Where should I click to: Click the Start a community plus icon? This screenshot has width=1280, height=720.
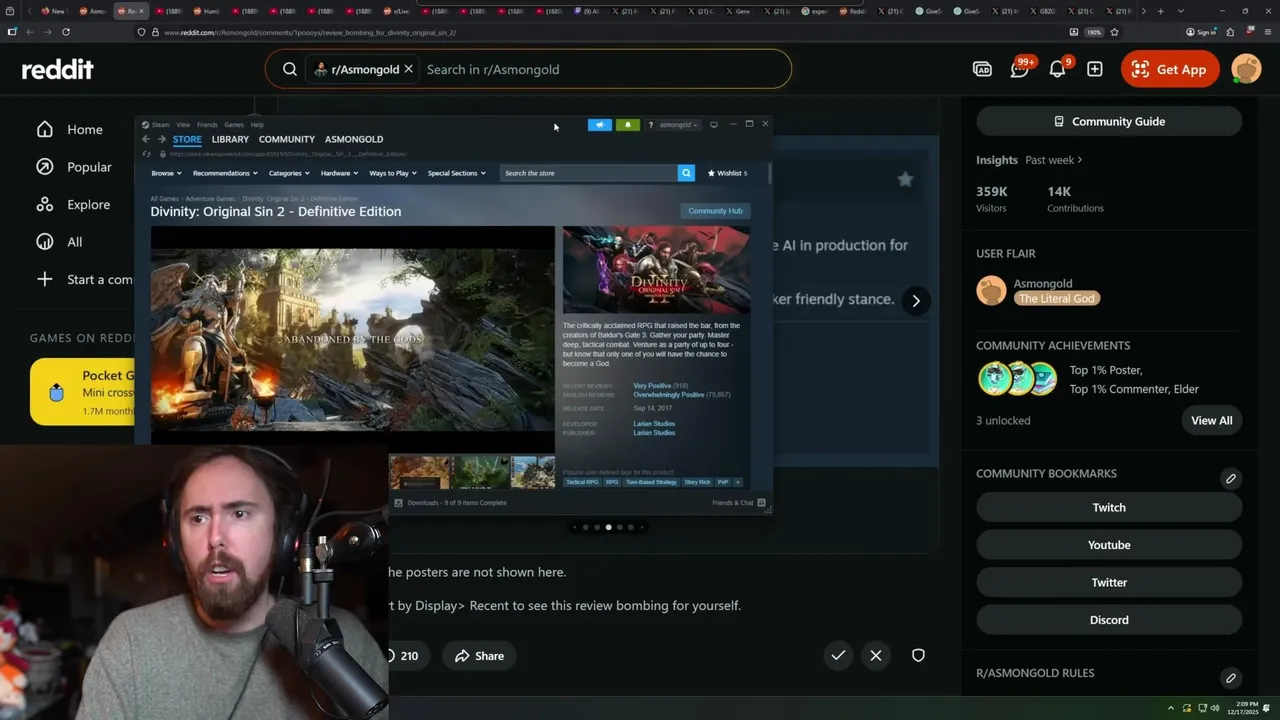(x=44, y=279)
